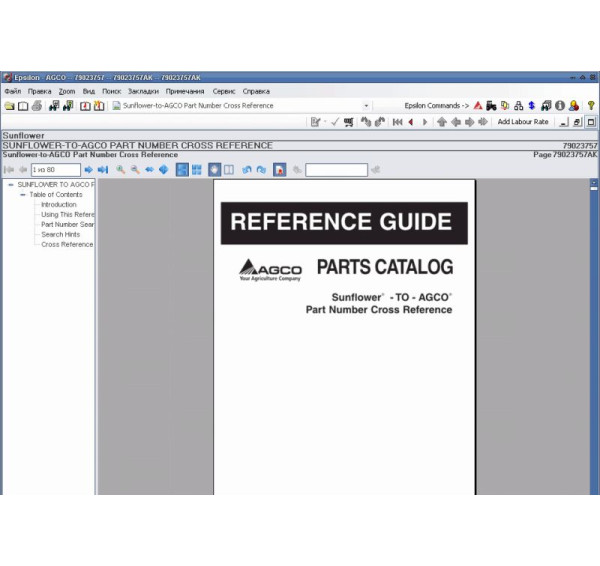Open the Закладки menu
Image resolution: width=600 pixels, height=566 pixels.
tap(143, 91)
